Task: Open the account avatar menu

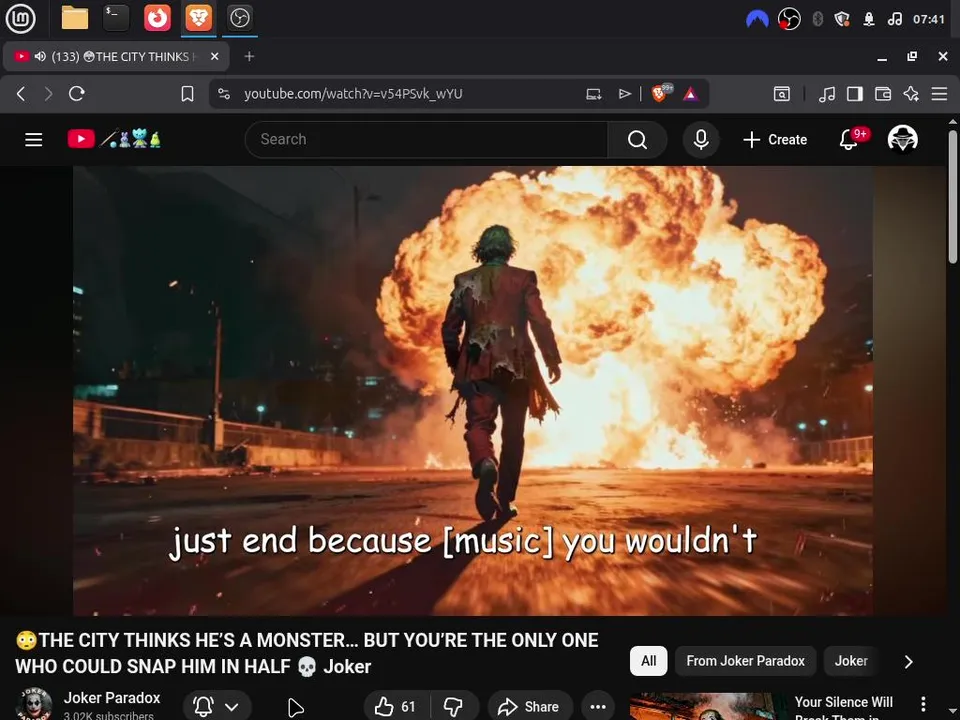Action: [x=902, y=139]
